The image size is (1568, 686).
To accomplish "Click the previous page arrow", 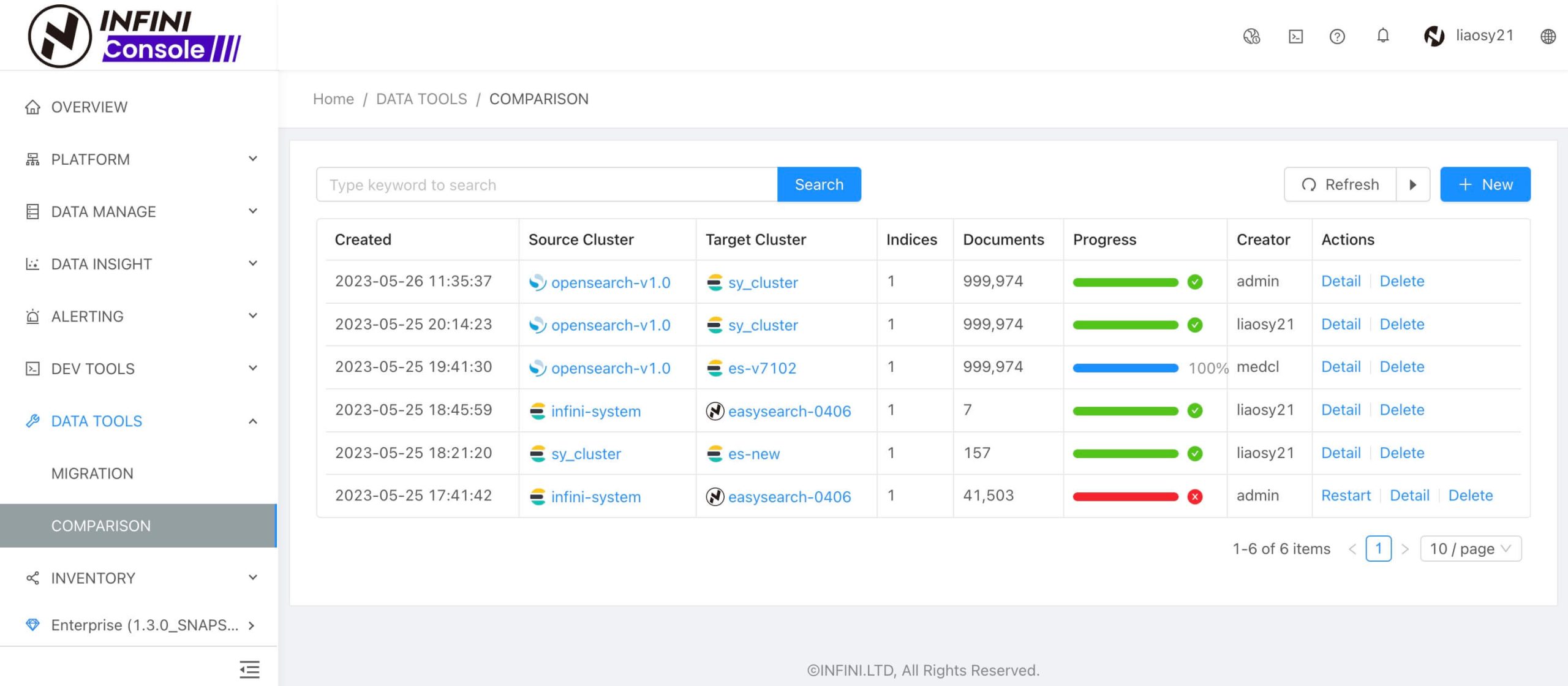I will [1352, 549].
